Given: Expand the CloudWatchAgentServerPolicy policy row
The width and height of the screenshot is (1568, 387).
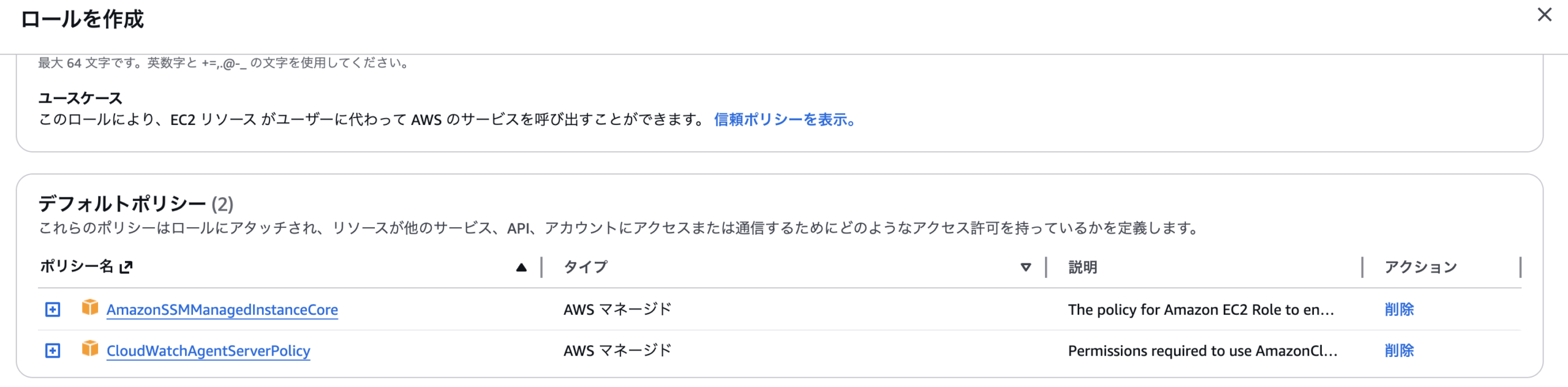Looking at the screenshot, I should pyautogui.click(x=53, y=350).
